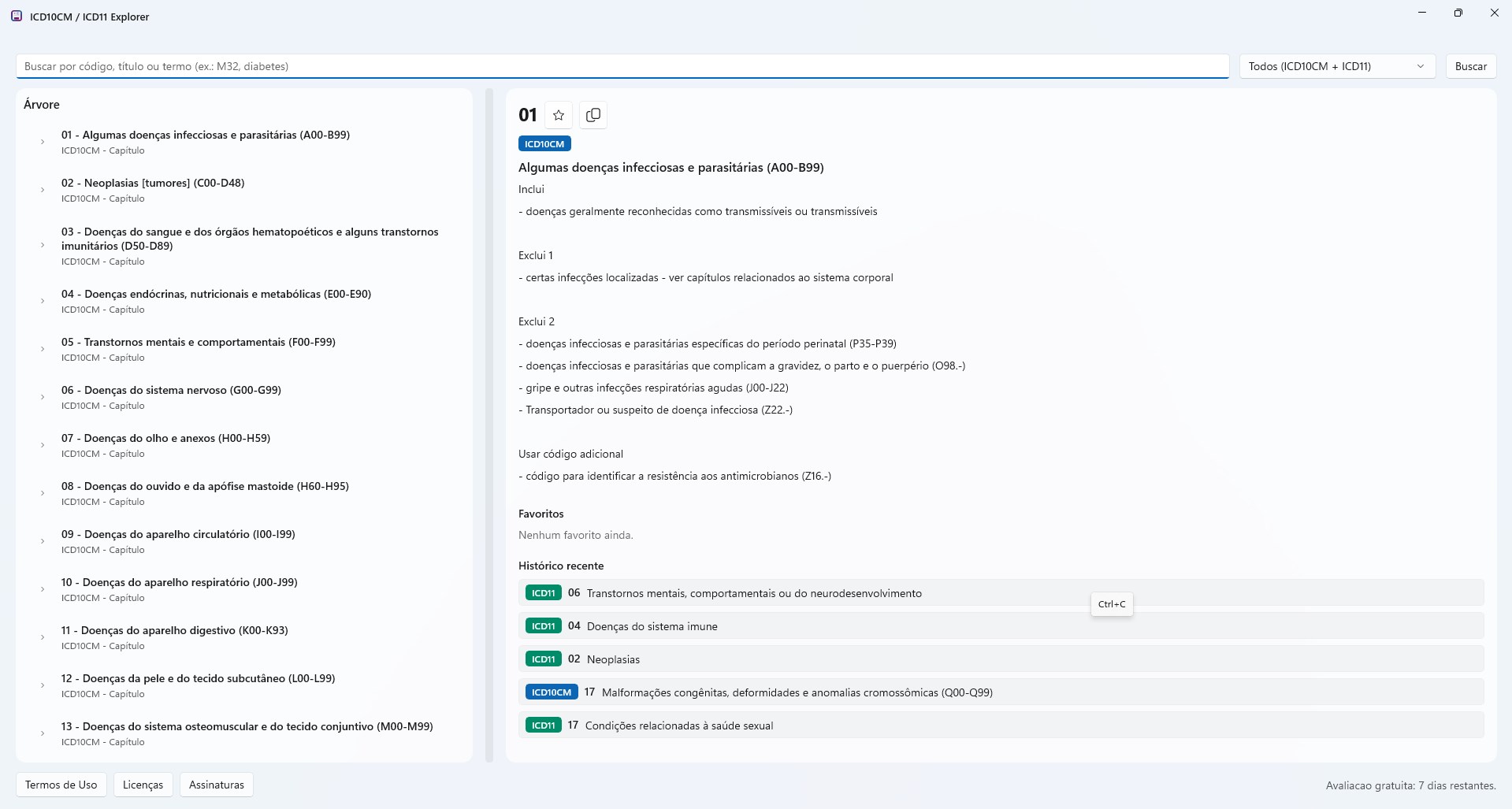Screen dimensions: 1512x809
Task: Select tree item 06 - Doenças do sistema nervoso
Action: pos(244,397)
